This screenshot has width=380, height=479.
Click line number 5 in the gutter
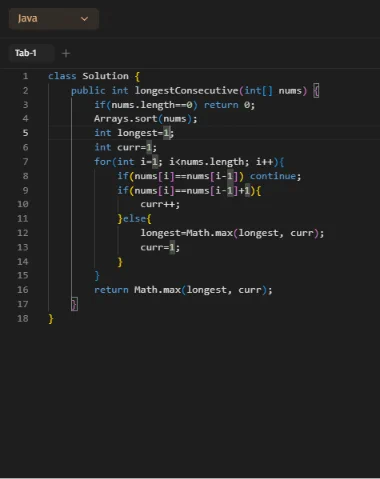pos(25,133)
